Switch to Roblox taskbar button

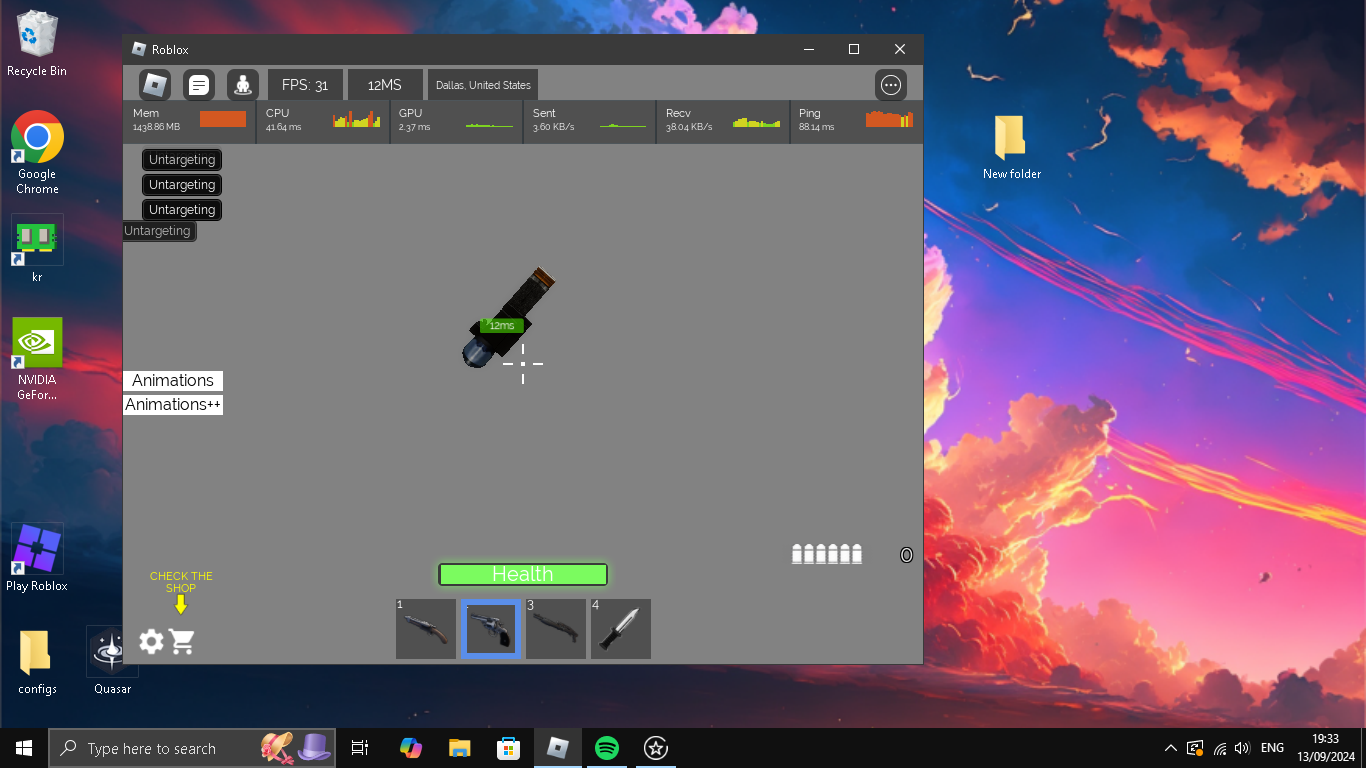coord(557,748)
